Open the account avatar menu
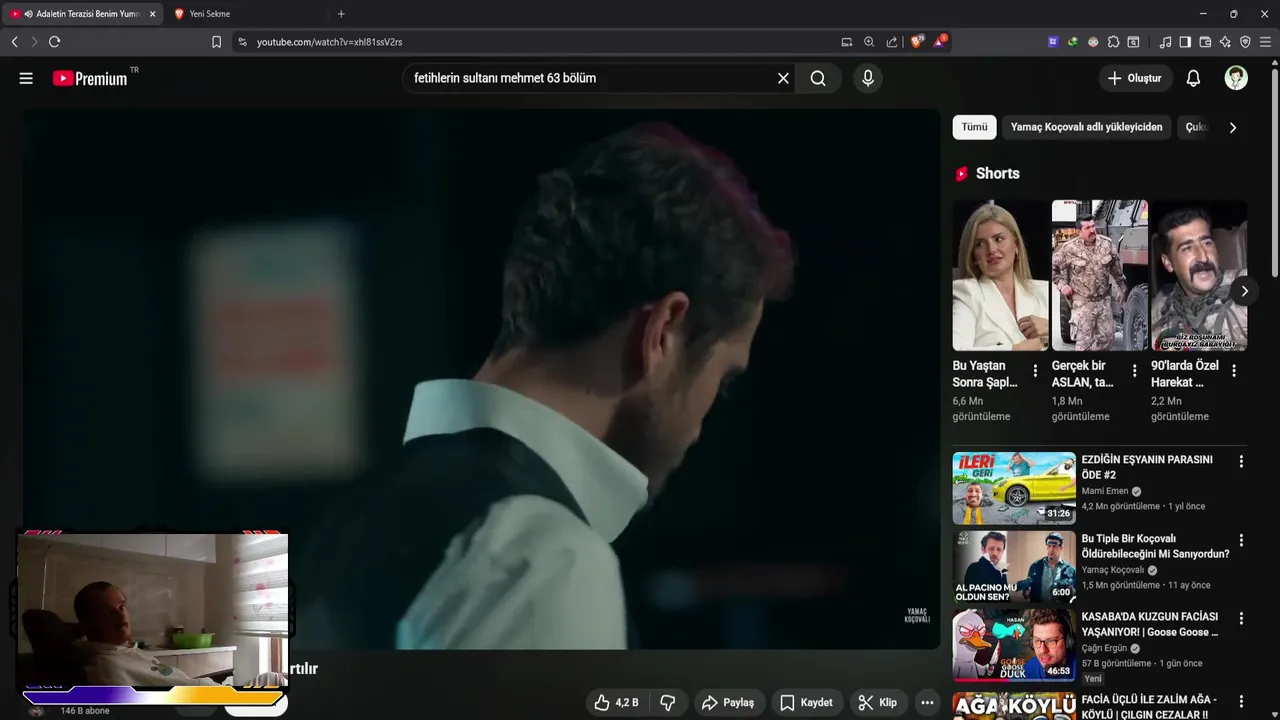This screenshot has height=720, width=1280. coord(1236,78)
